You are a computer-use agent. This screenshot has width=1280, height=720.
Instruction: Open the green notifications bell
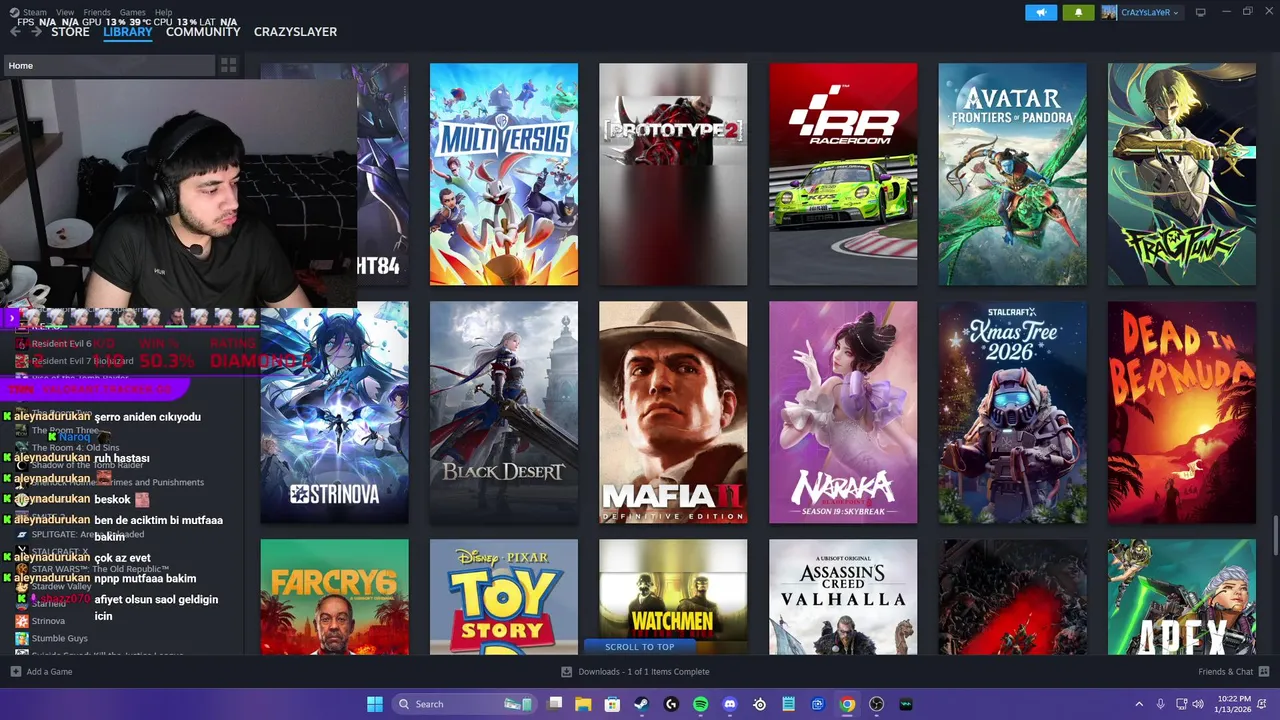pos(1078,13)
